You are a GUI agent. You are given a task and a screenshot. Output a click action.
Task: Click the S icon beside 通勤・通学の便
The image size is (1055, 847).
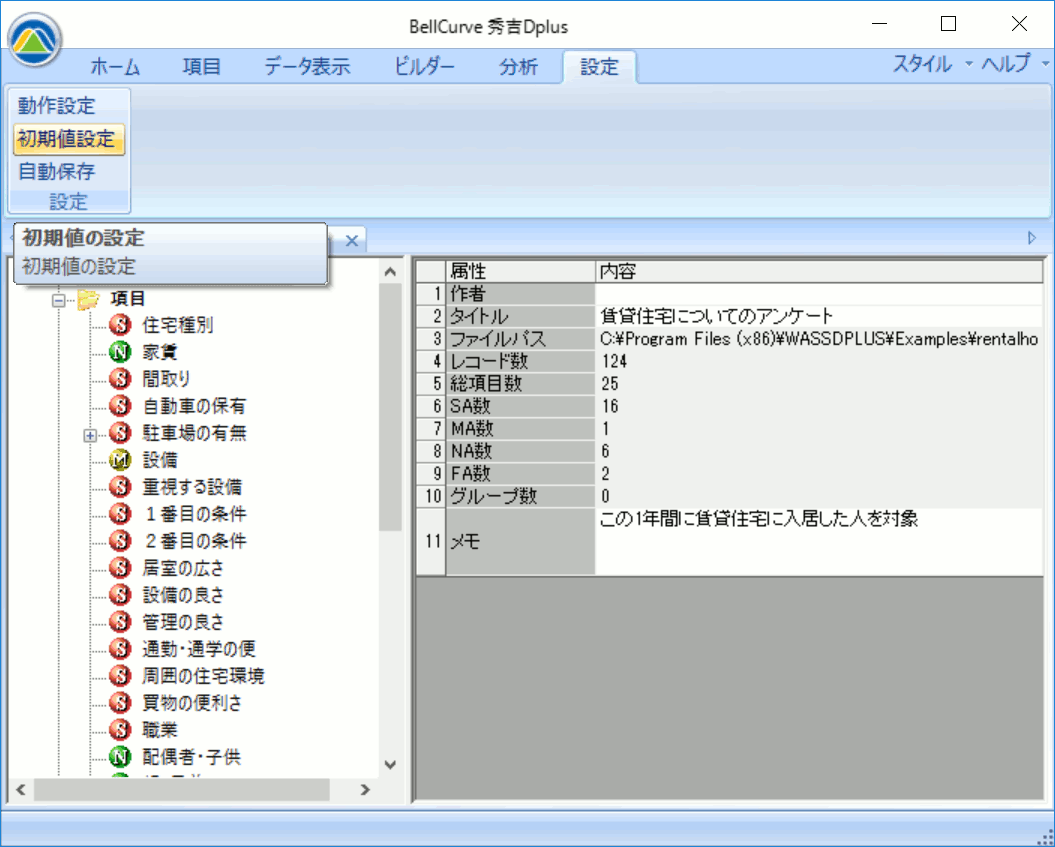[x=120, y=649]
